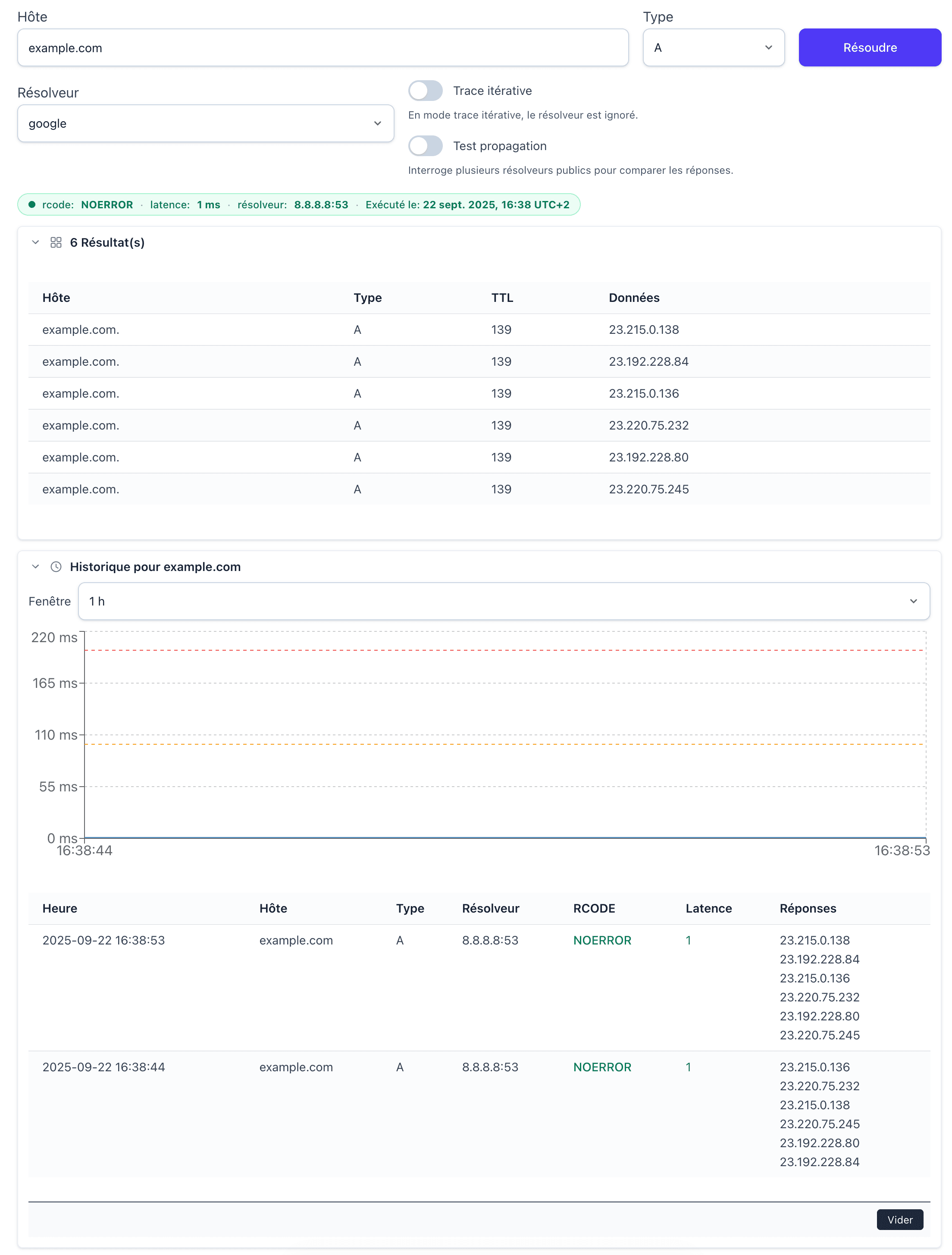The width and height of the screenshot is (952, 1255).
Task: Click the green status dot in the result banner
Action: coord(32,205)
